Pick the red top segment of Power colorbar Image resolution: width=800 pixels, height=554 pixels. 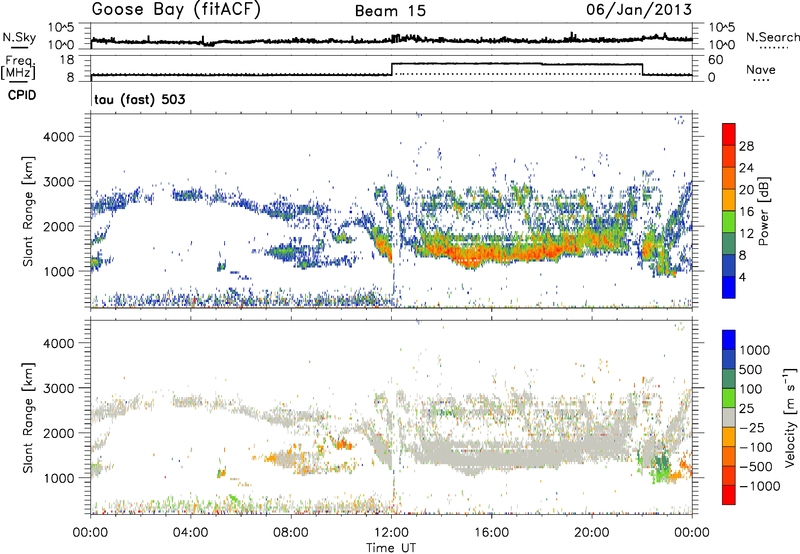point(729,134)
